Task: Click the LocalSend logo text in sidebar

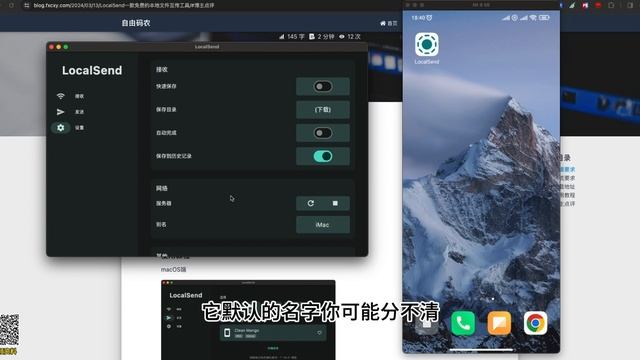Action: [x=92, y=70]
